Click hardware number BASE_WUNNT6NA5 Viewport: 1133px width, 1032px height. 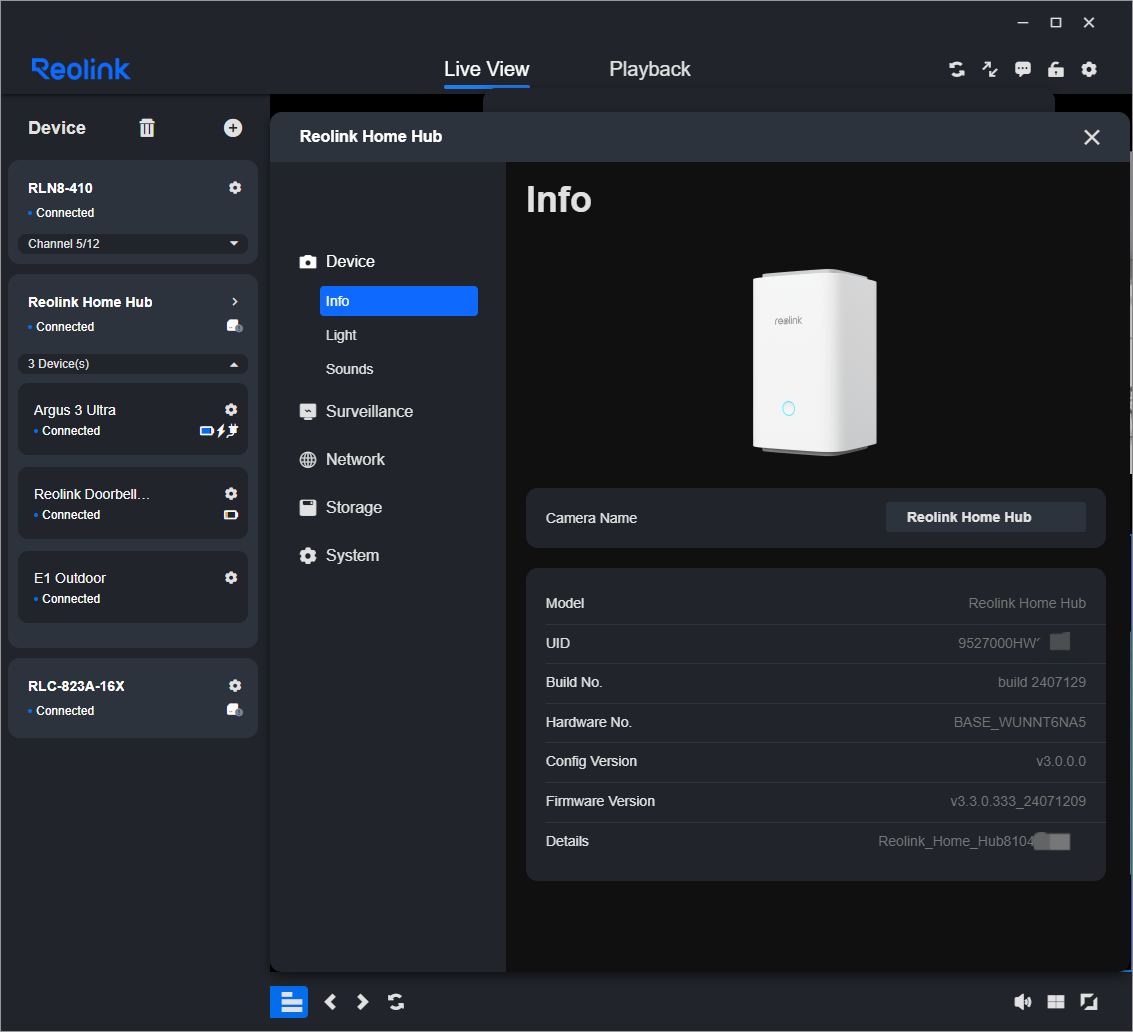(x=1020, y=722)
